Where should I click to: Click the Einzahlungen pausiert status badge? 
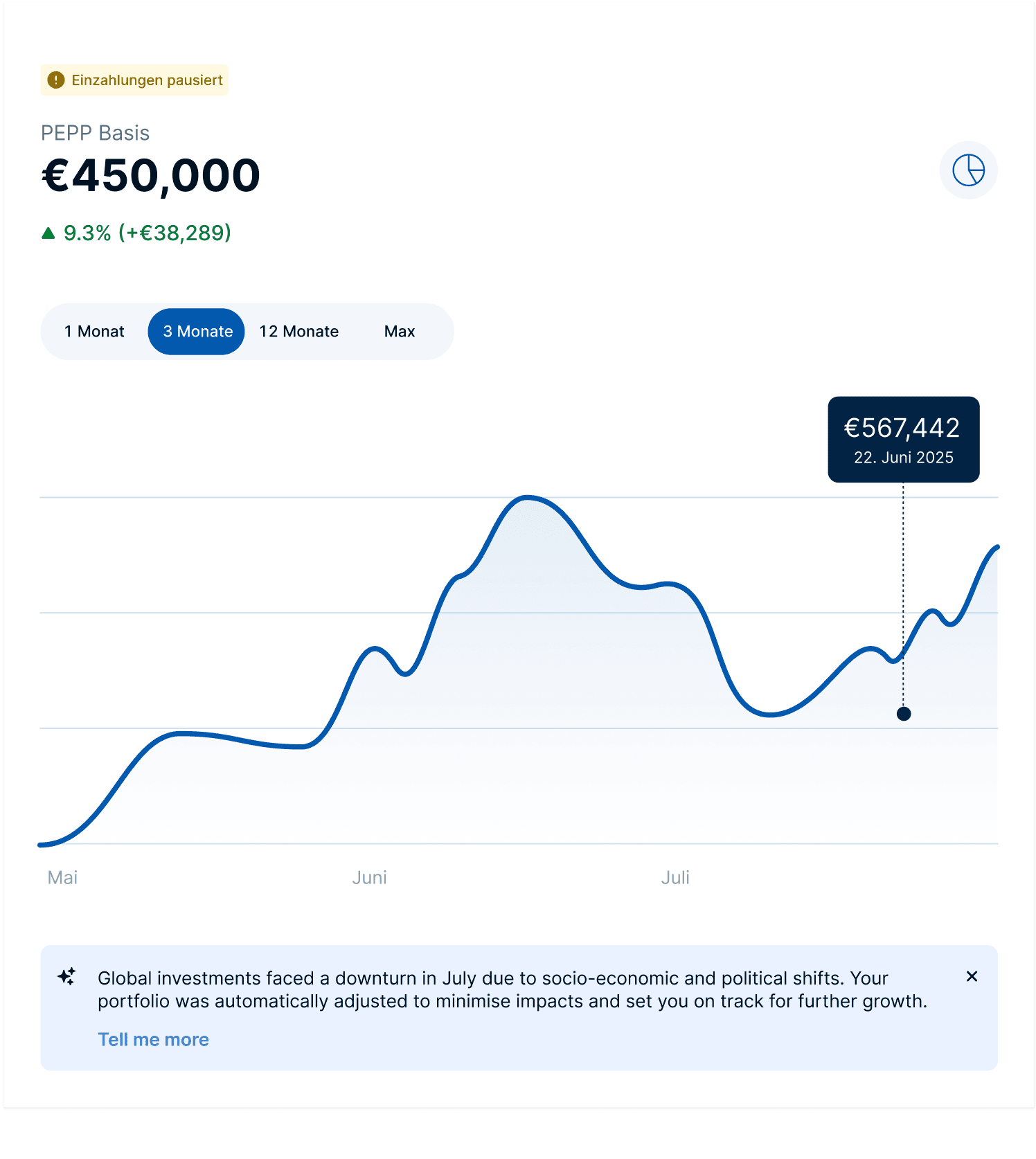[x=134, y=80]
